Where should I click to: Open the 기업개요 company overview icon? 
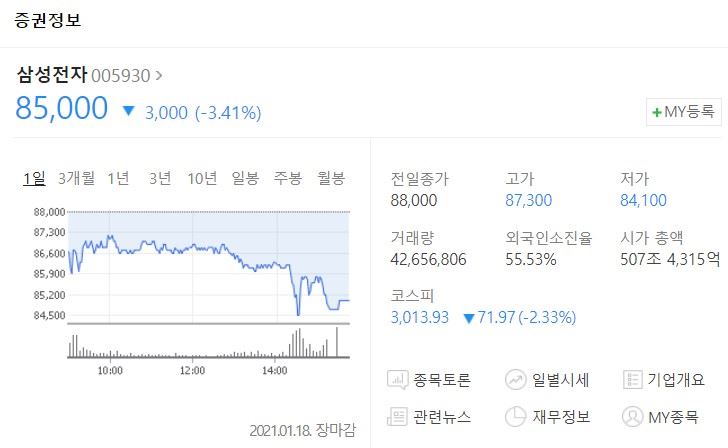coord(632,380)
